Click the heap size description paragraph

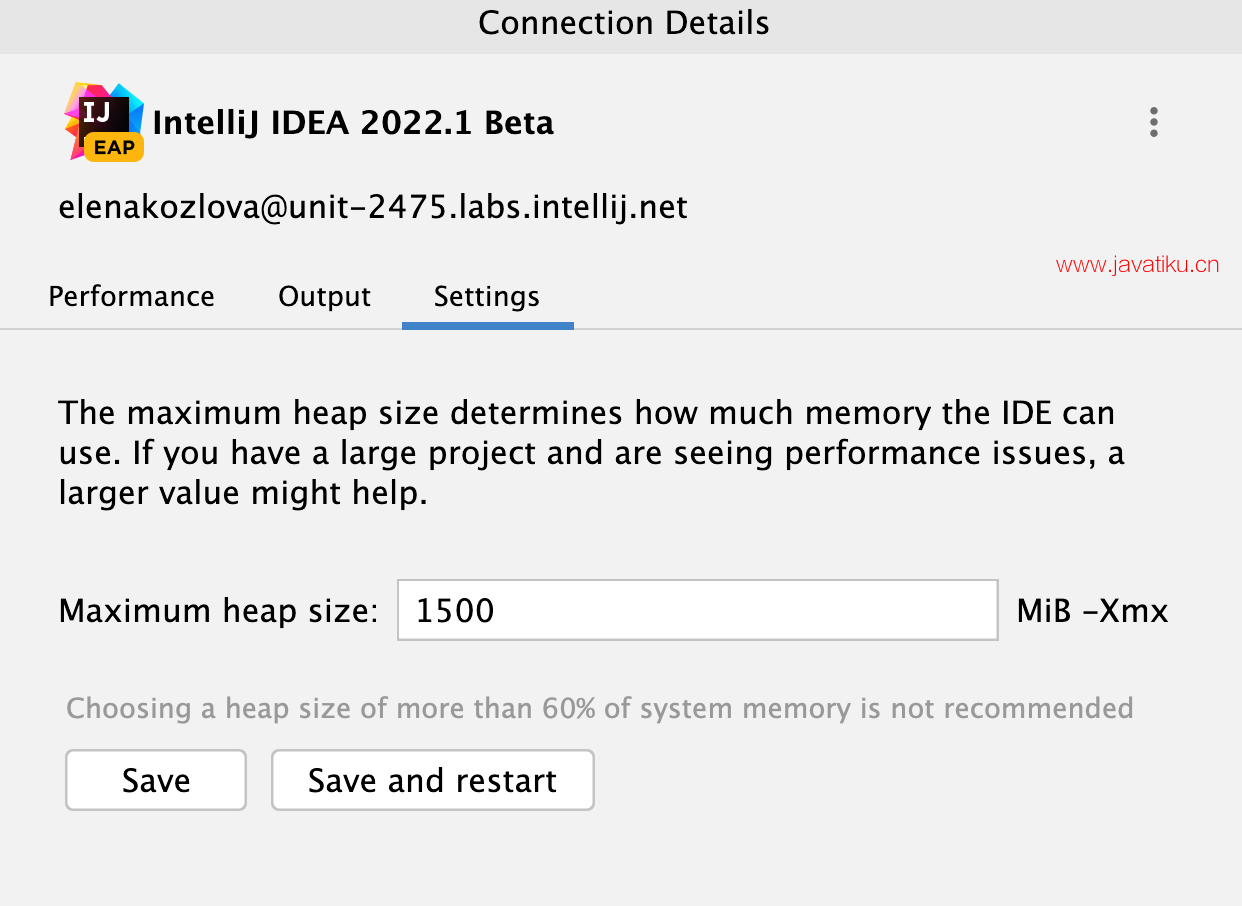pyautogui.click(x=591, y=453)
